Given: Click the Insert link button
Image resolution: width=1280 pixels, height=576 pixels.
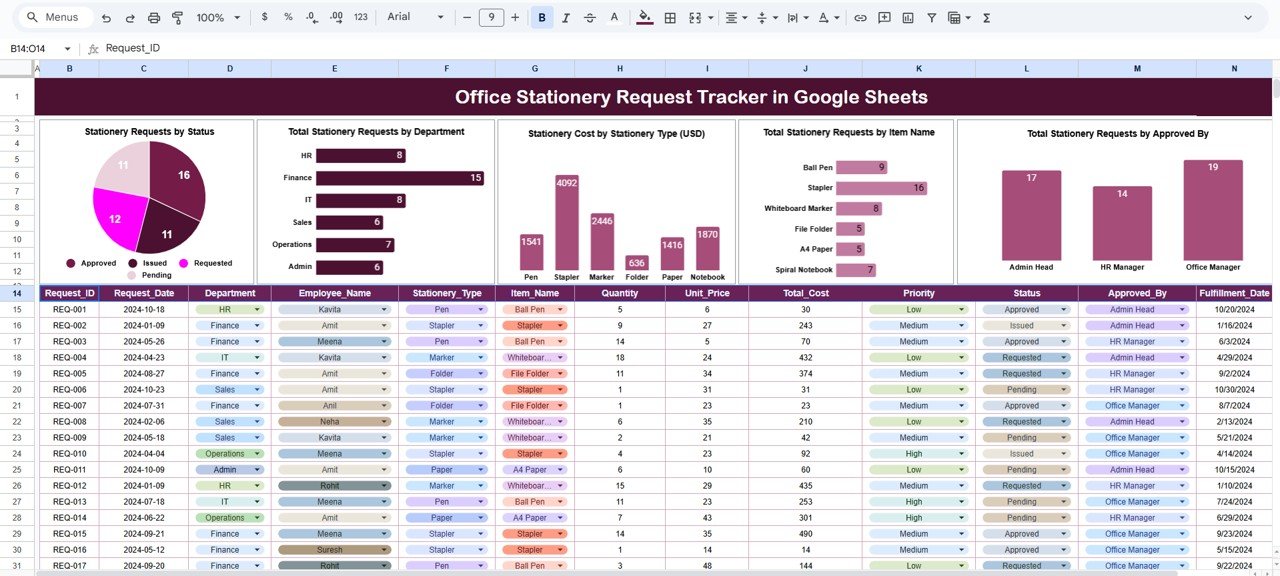Looking at the screenshot, I should 860,18.
